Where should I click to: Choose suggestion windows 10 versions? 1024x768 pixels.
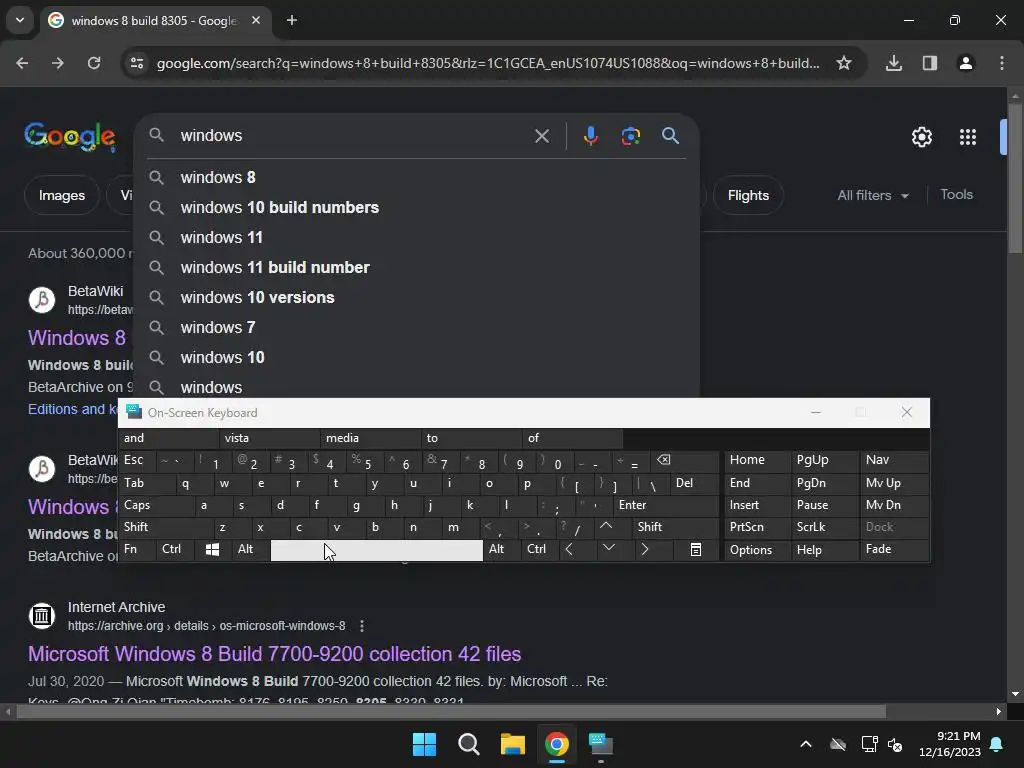417,298
